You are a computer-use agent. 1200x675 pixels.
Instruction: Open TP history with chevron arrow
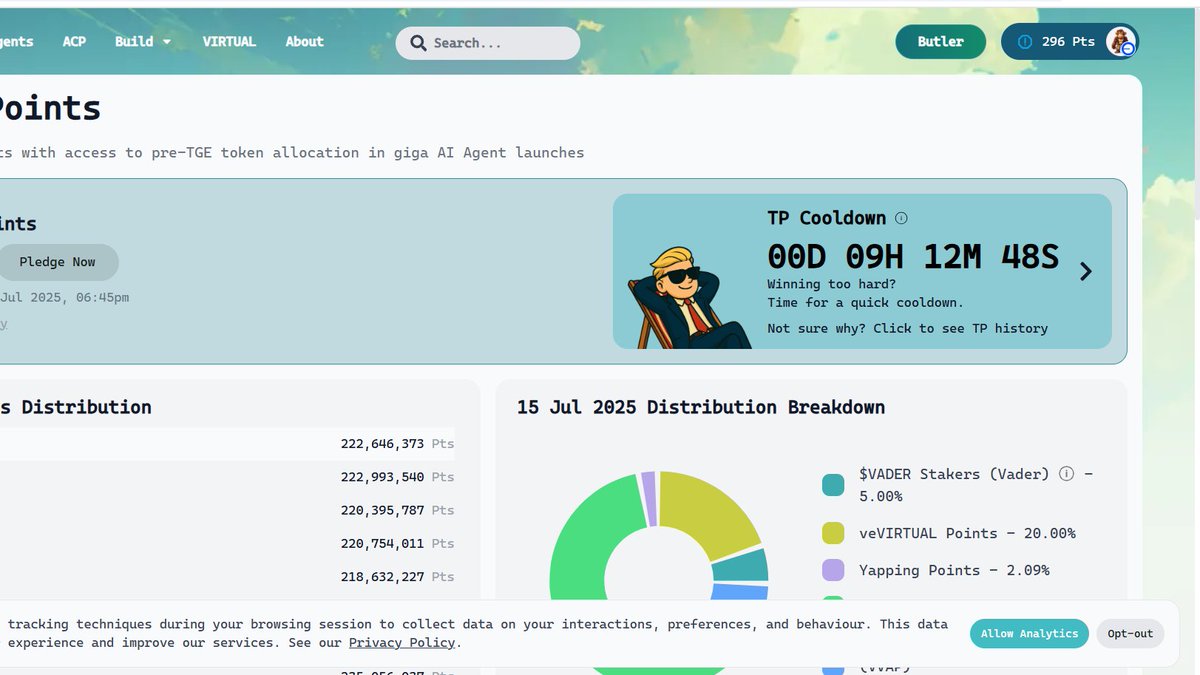click(1086, 271)
